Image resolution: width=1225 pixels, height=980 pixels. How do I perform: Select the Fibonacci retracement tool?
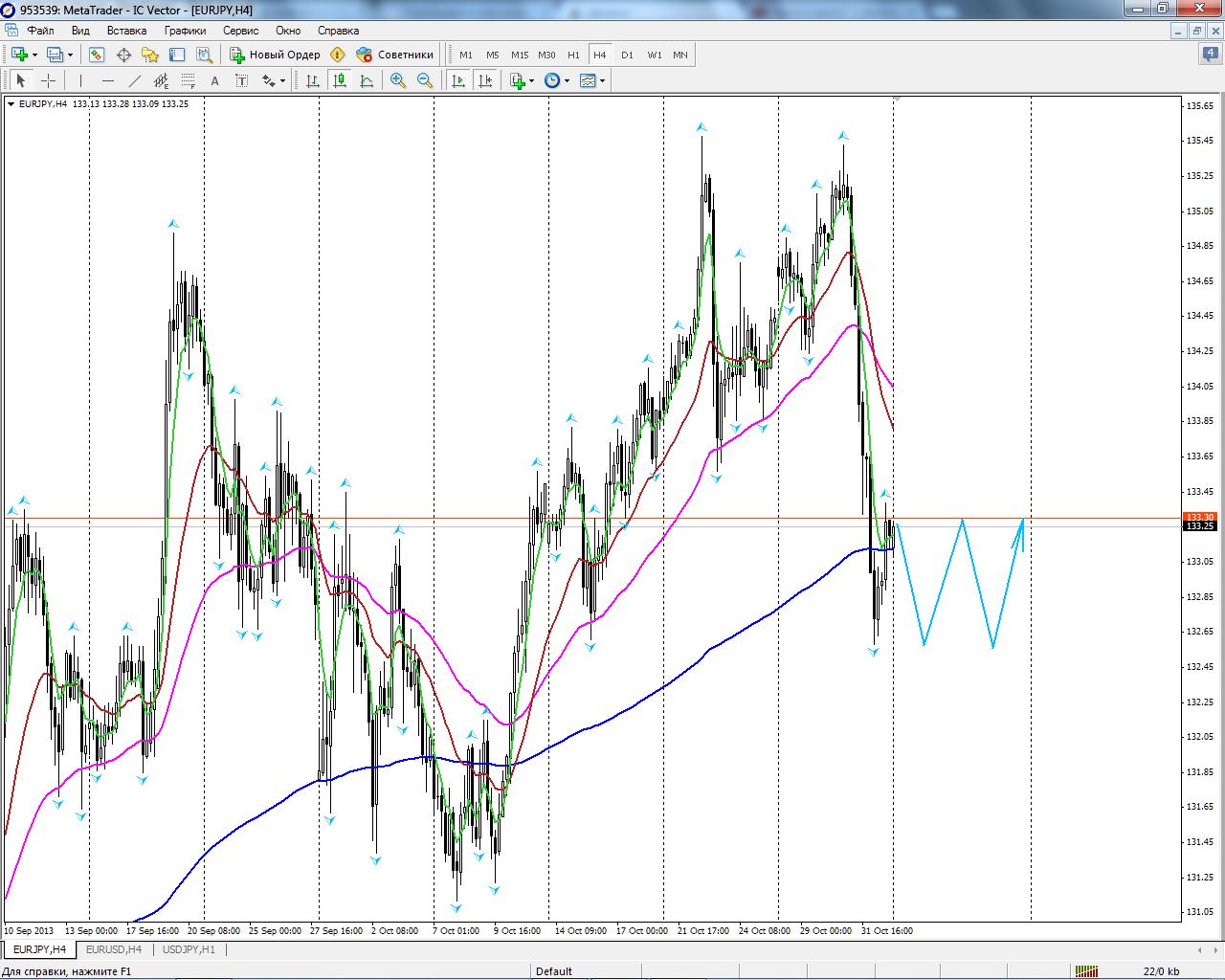189,81
